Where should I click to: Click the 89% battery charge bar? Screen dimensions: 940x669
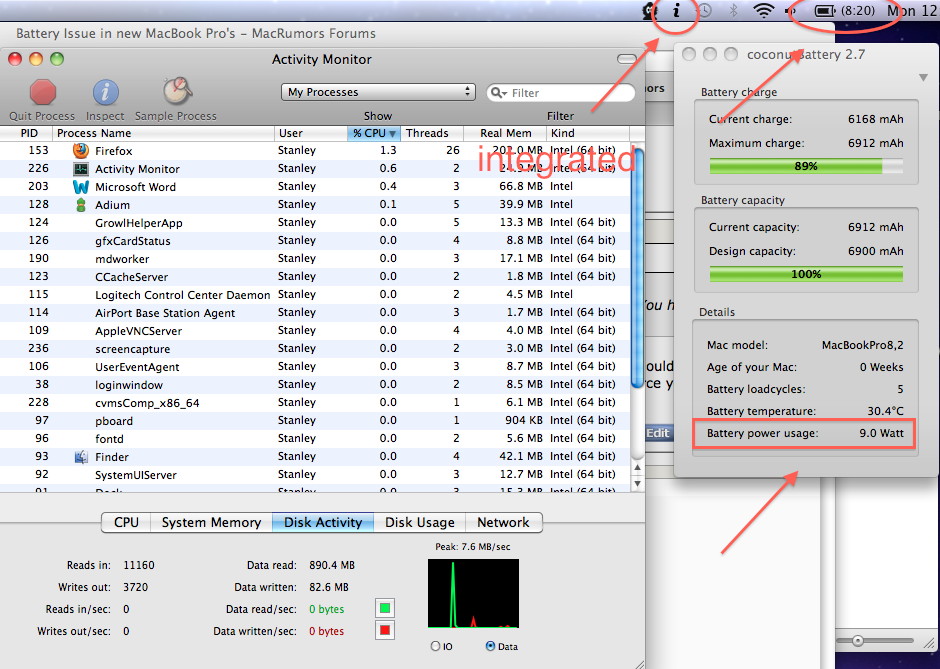click(x=806, y=166)
